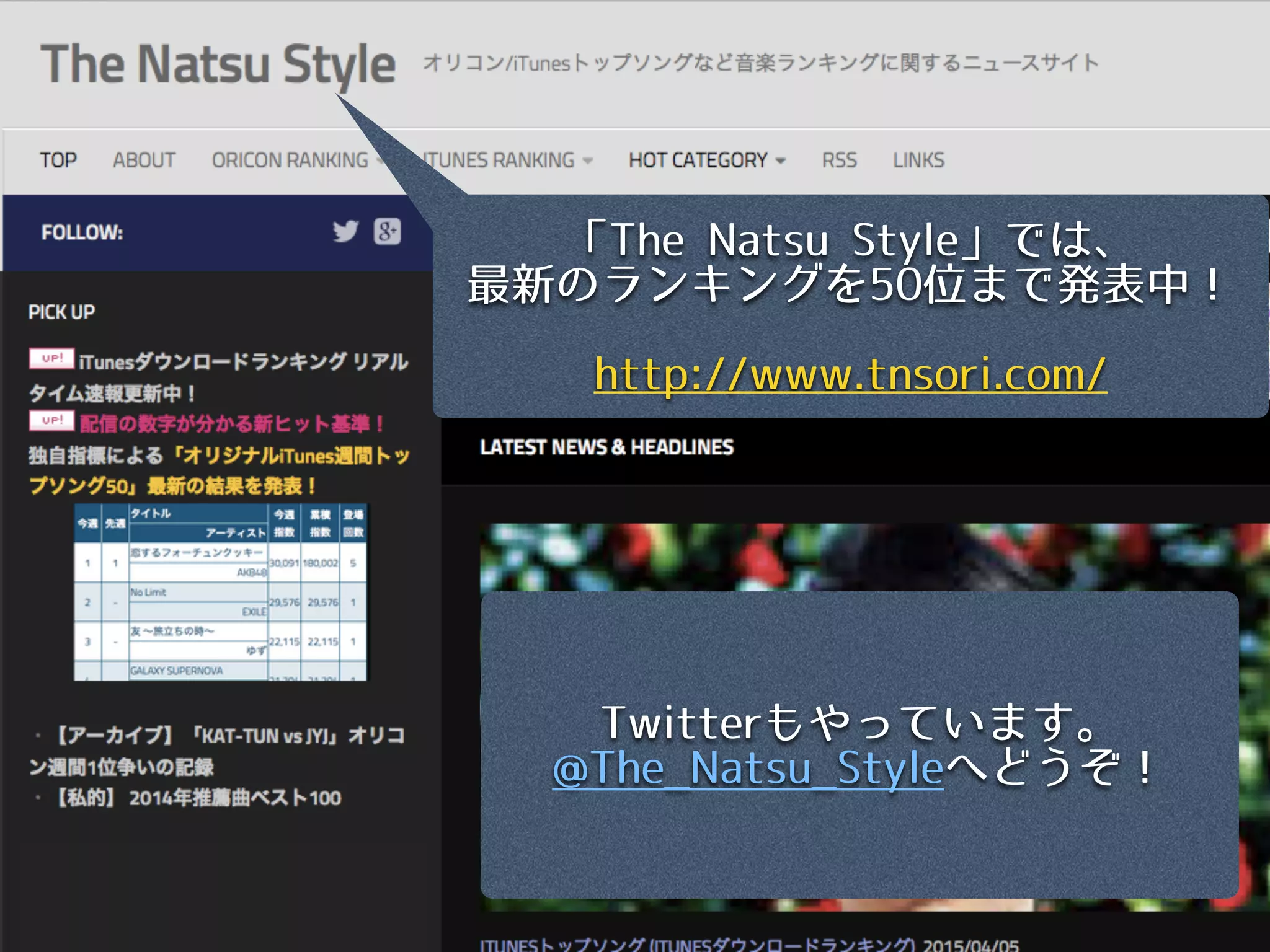
Task: Open ITUNESトップソング 2015/04/05 headline
Action: point(749,944)
